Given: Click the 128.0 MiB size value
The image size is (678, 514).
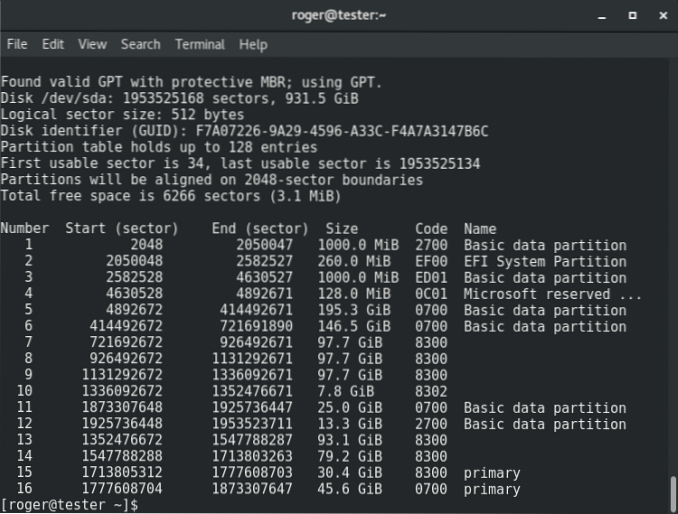Looking at the screenshot, I should tap(354, 294).
